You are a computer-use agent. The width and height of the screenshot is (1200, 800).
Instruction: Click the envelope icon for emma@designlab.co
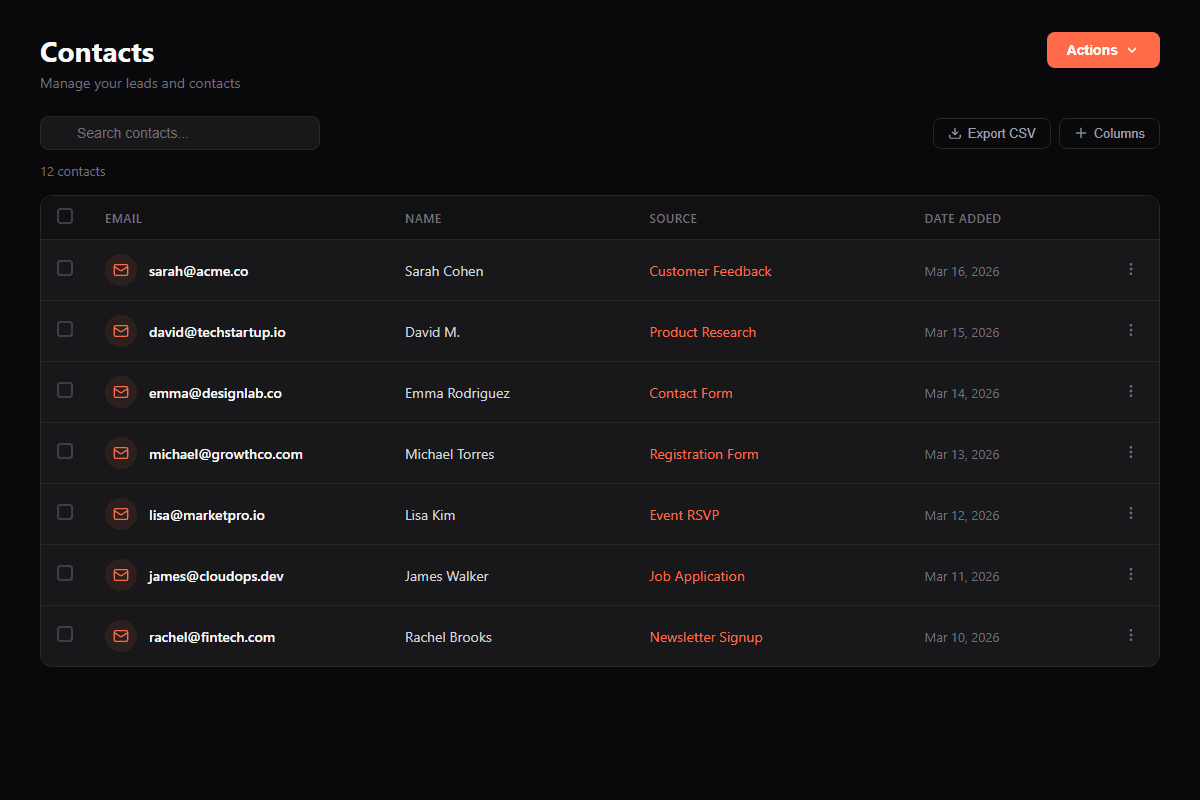120,392
